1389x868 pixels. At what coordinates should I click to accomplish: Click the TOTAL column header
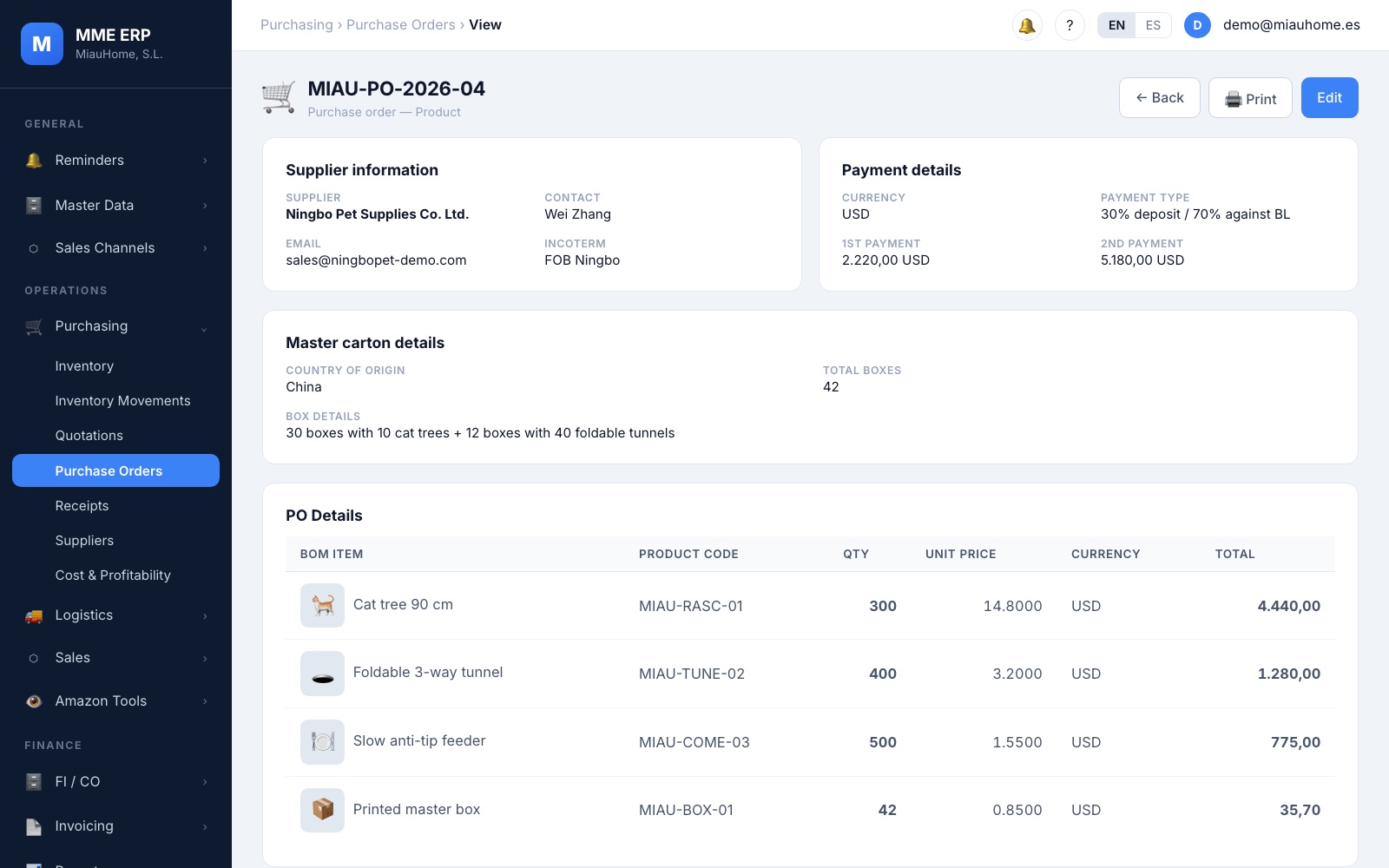click(1235, 554)
